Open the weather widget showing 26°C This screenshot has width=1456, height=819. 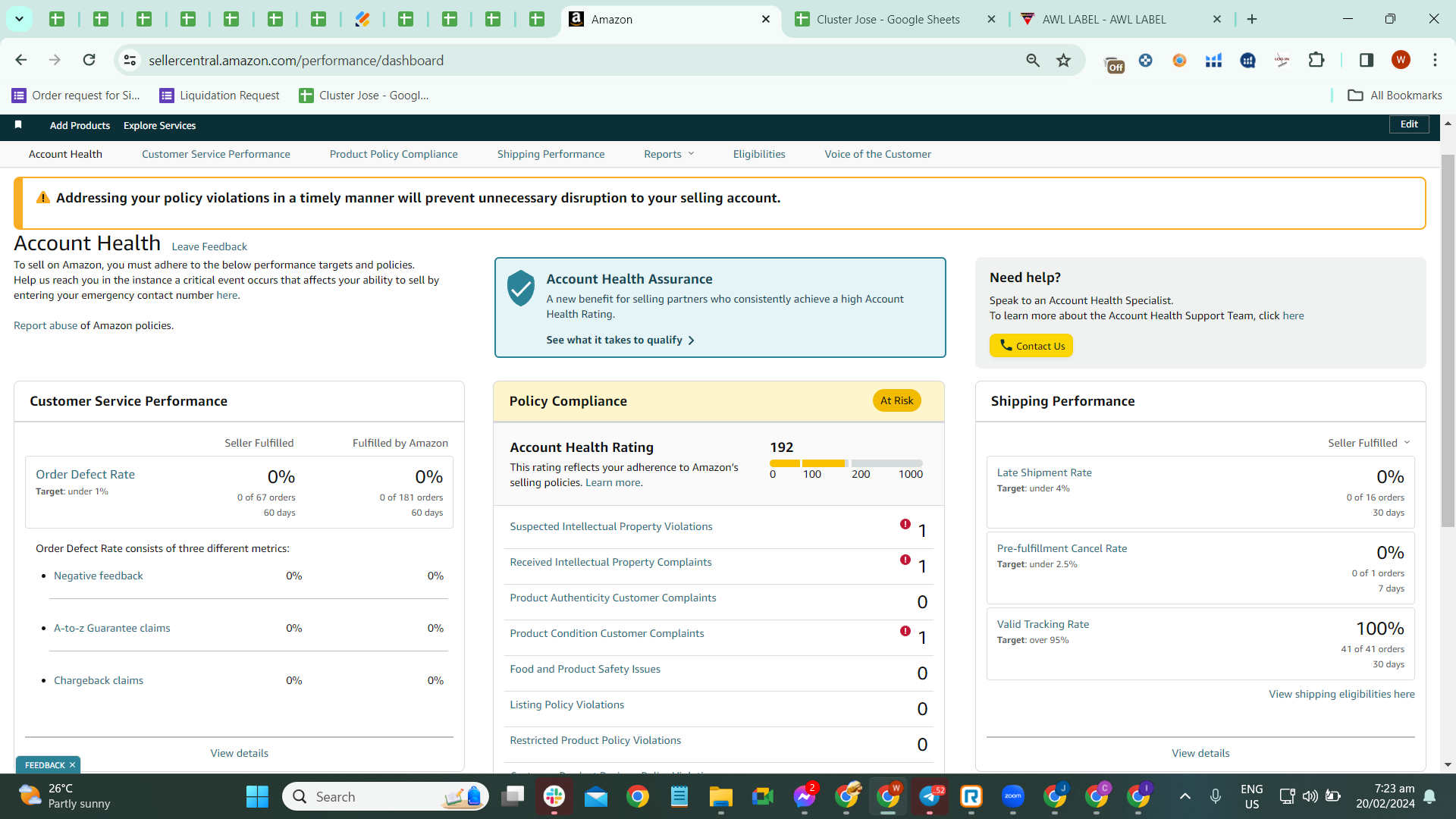[65, 796]
